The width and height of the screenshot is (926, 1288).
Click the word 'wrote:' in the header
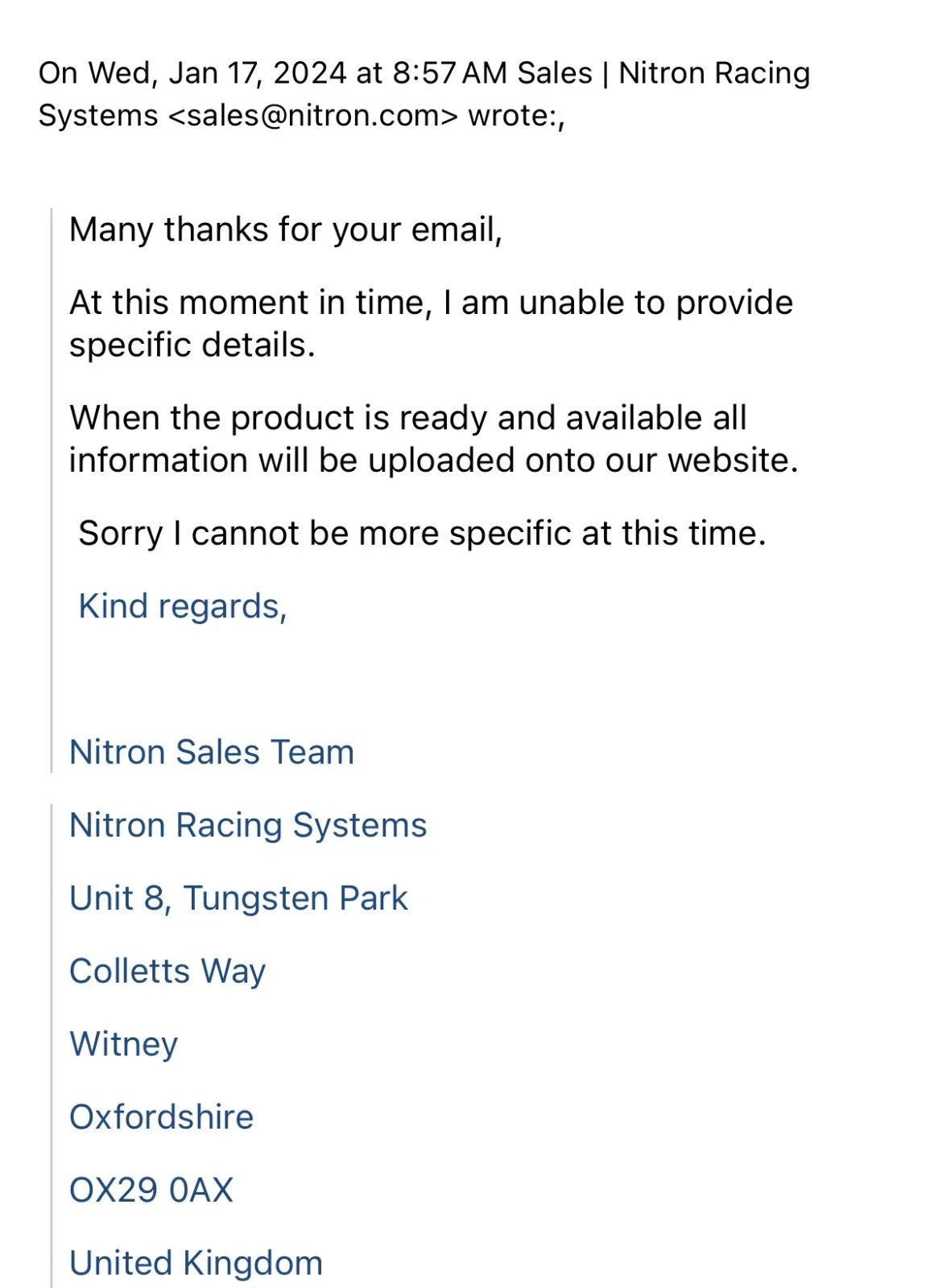(x=515, y=116)
